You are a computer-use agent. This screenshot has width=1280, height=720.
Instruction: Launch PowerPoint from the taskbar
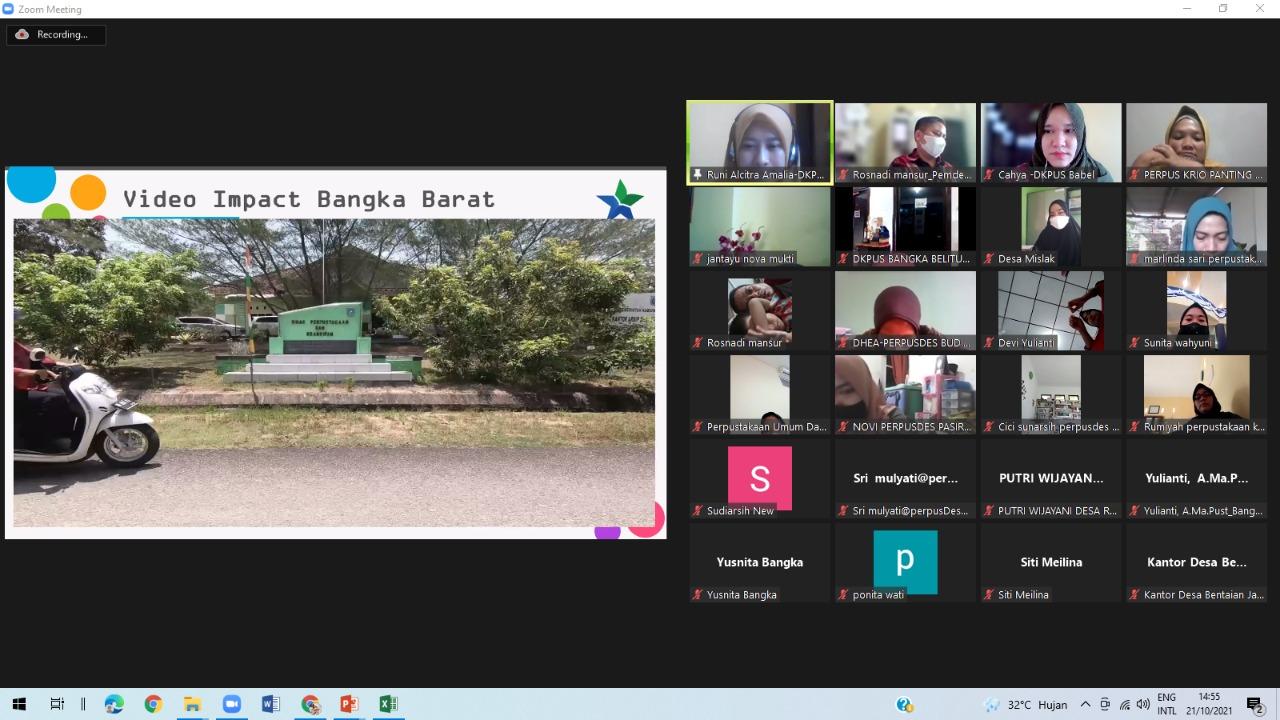pyautogui.click(x=349, y=704)
